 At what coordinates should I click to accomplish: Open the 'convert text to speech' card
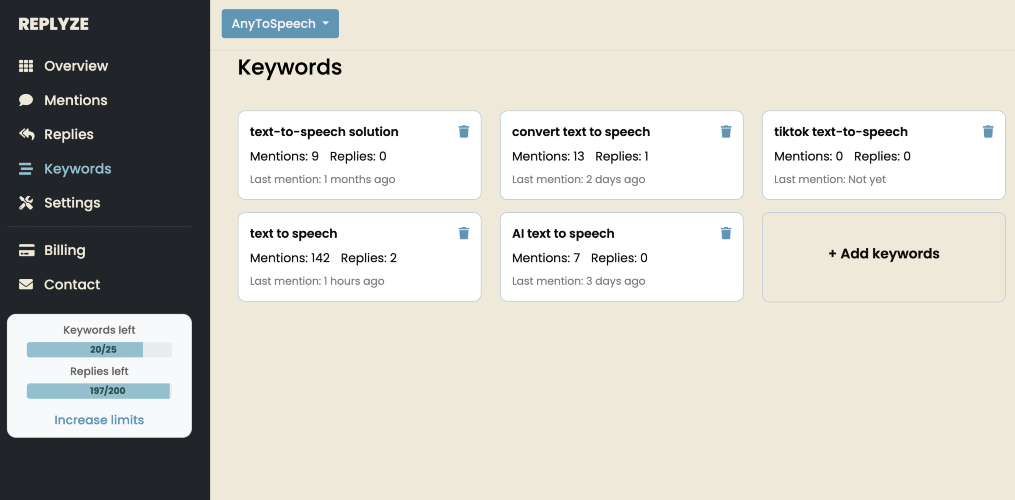pyautogui.click(x=610, y=155)
